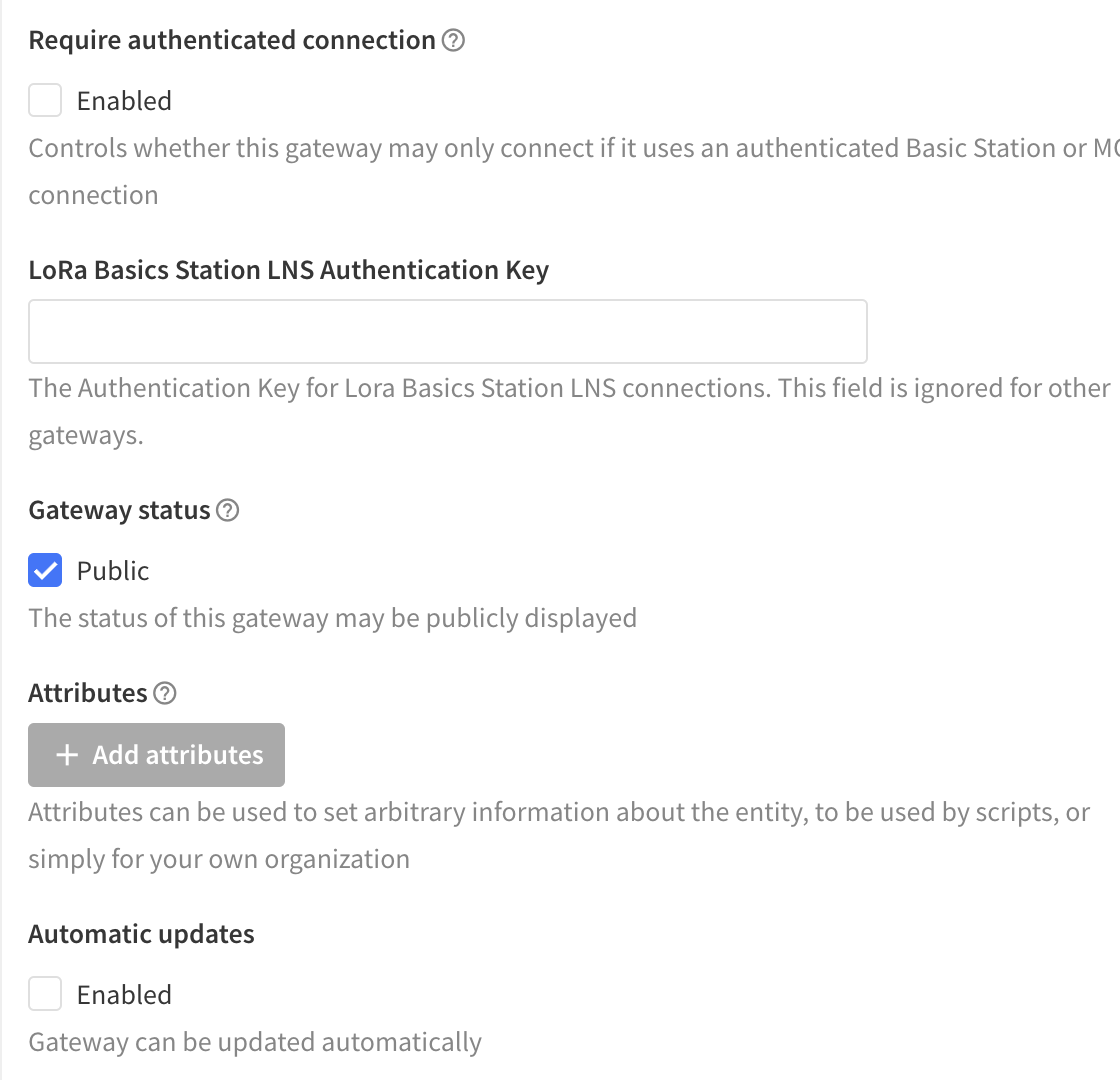Click the Public label text
Screen dimensions: 1120x1080
[x=113, y=571]
